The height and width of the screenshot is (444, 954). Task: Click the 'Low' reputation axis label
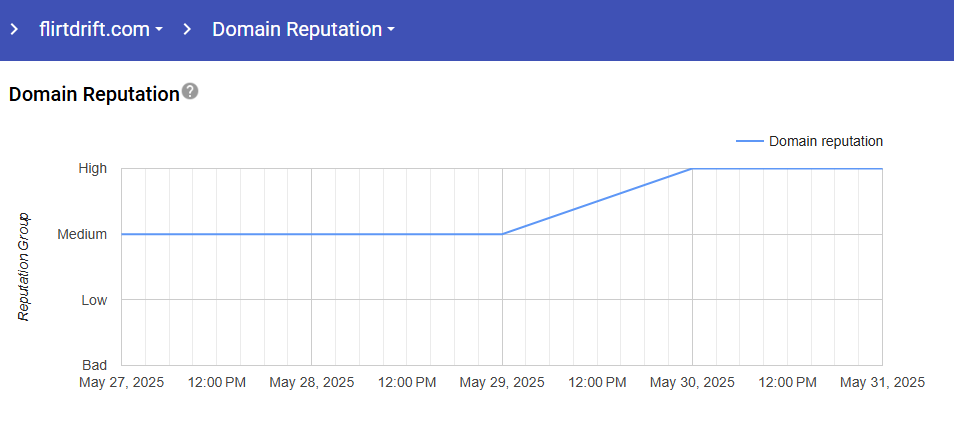93,300
